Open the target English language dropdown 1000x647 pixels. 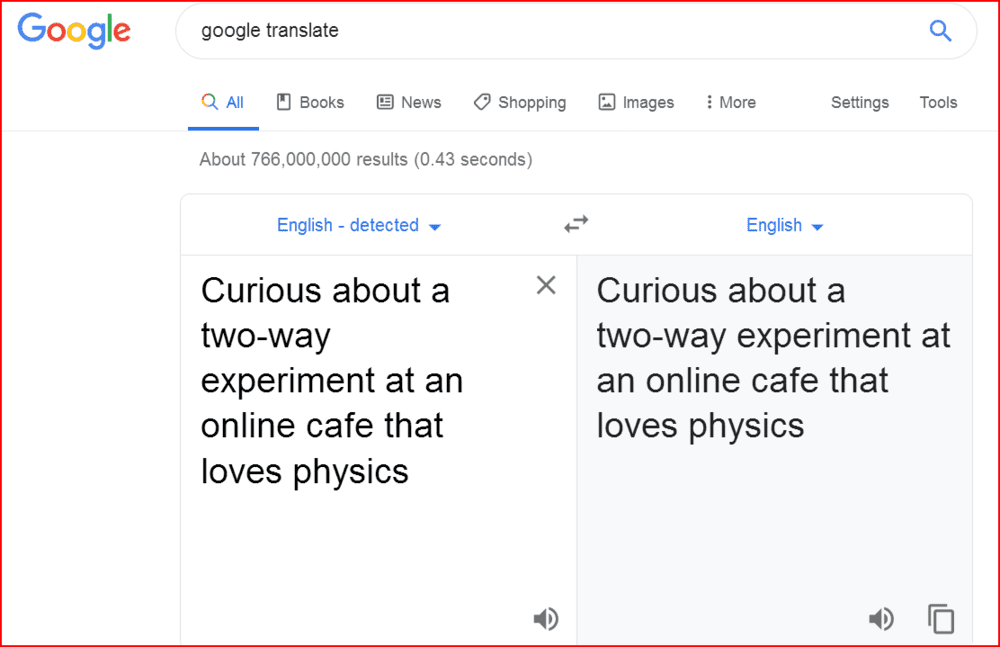[x=785, y=226]
